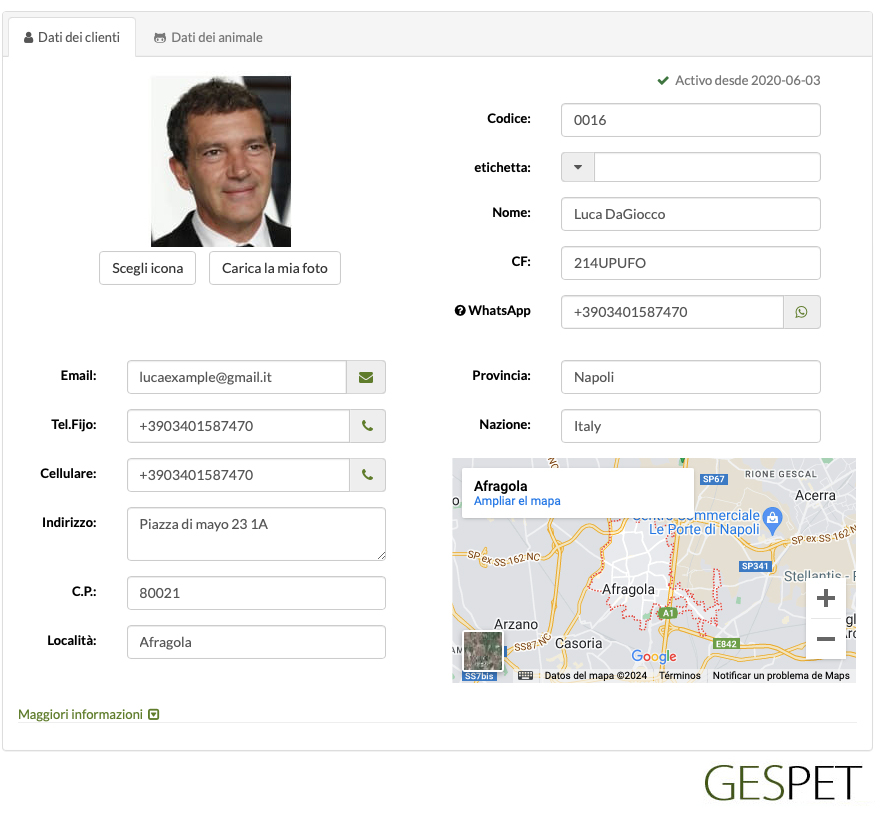Click the GESPET logo at bottom right
886x817 pixels.
pyautogui.click(x=783, y=783)
